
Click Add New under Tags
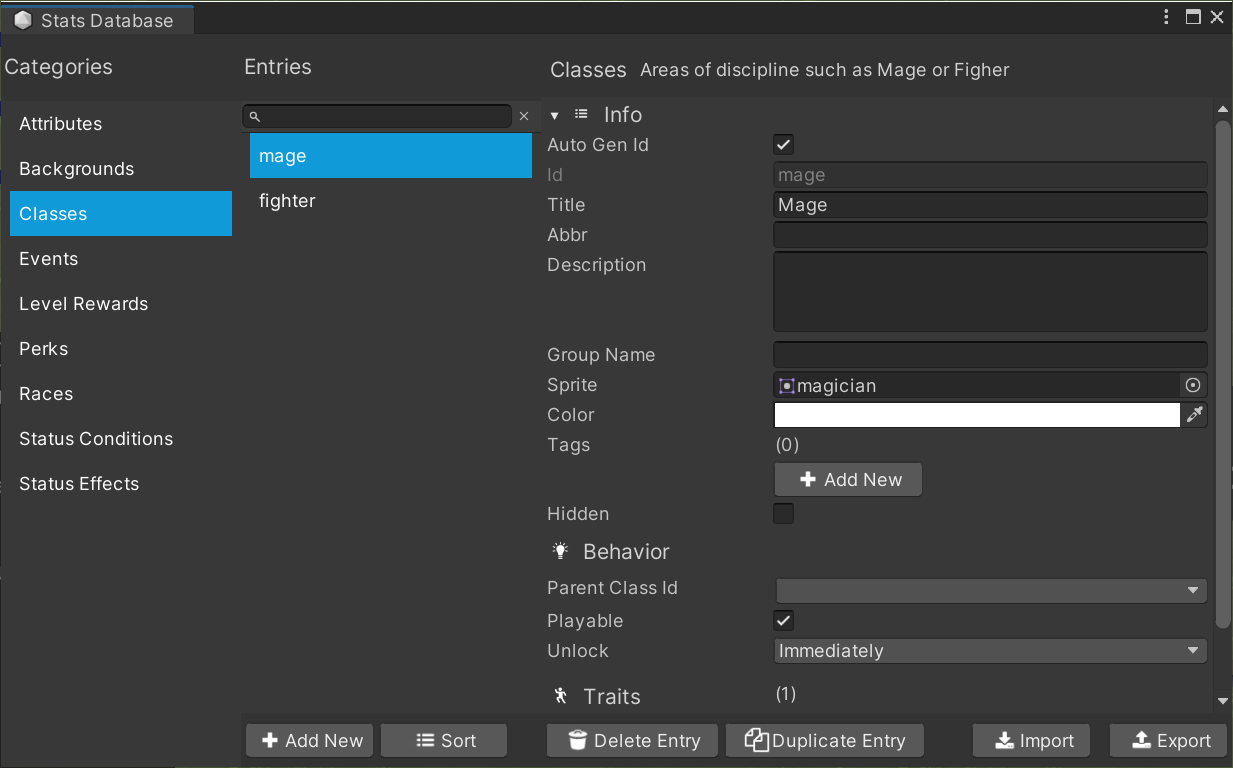click(x=848, y=480)
